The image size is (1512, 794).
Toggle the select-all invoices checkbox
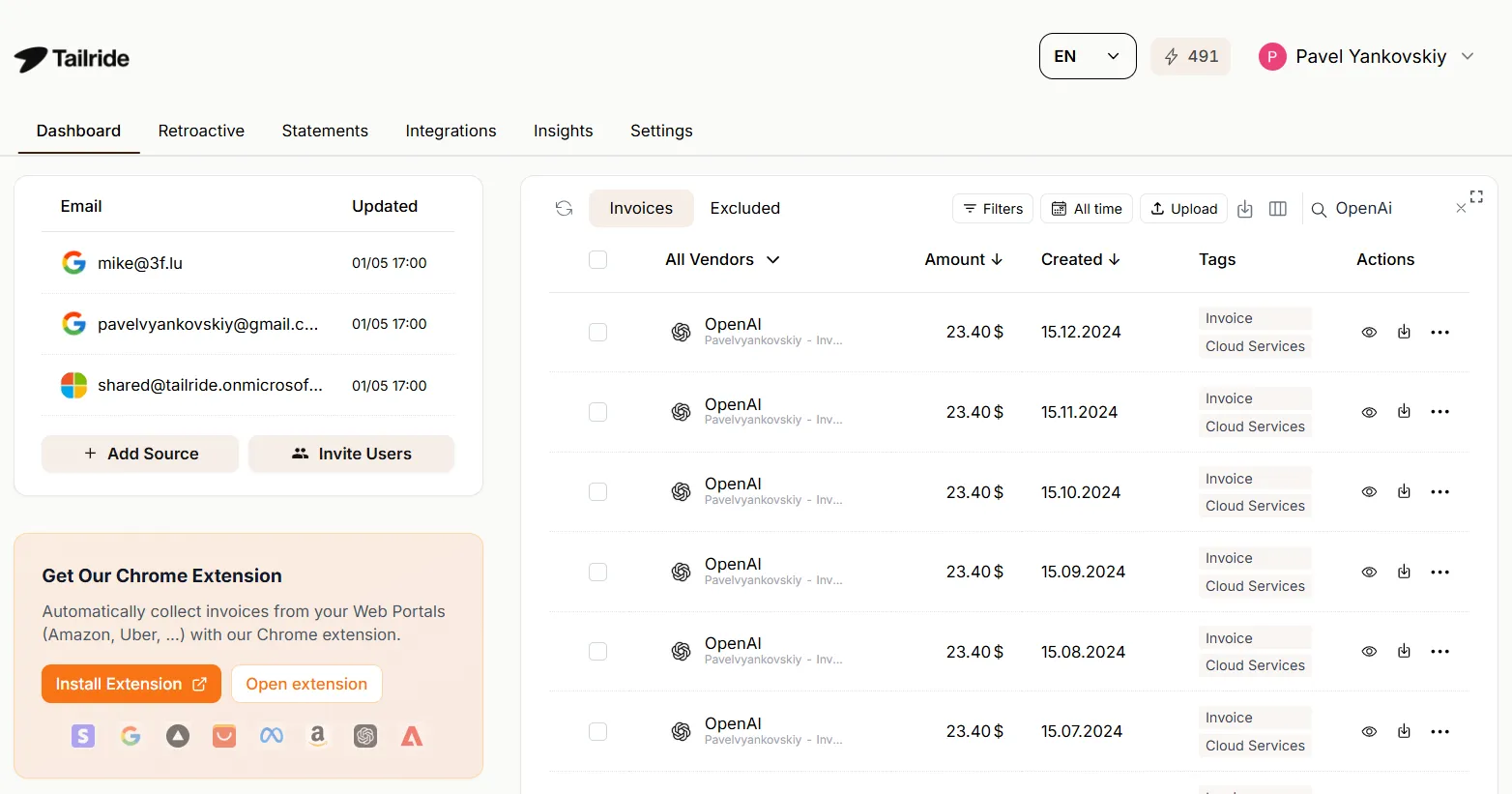coord(598,259)
